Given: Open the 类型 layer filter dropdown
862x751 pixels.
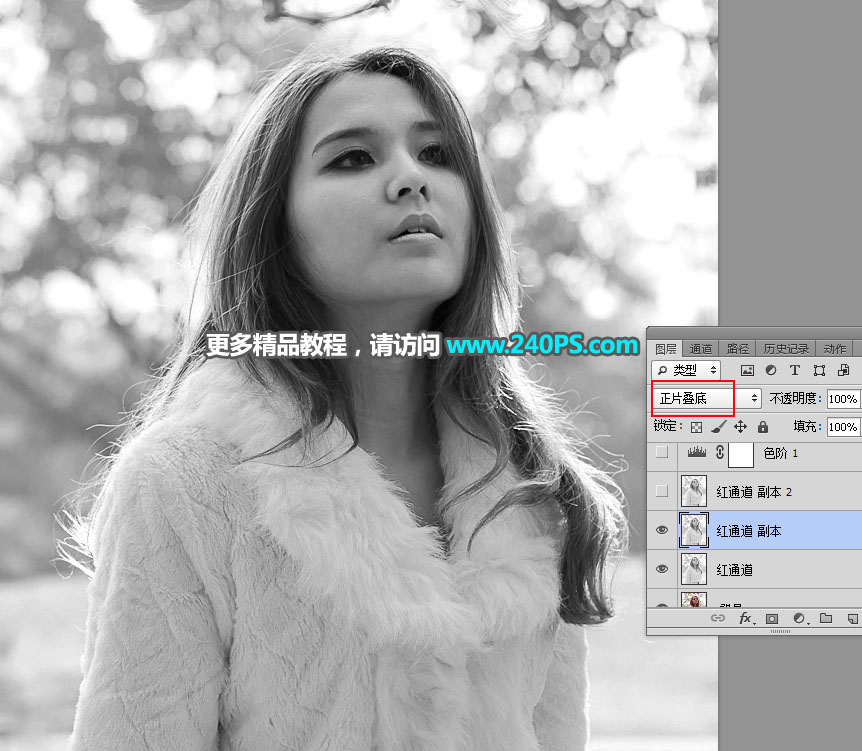Looking at the screenshot, I should (686, 371).
